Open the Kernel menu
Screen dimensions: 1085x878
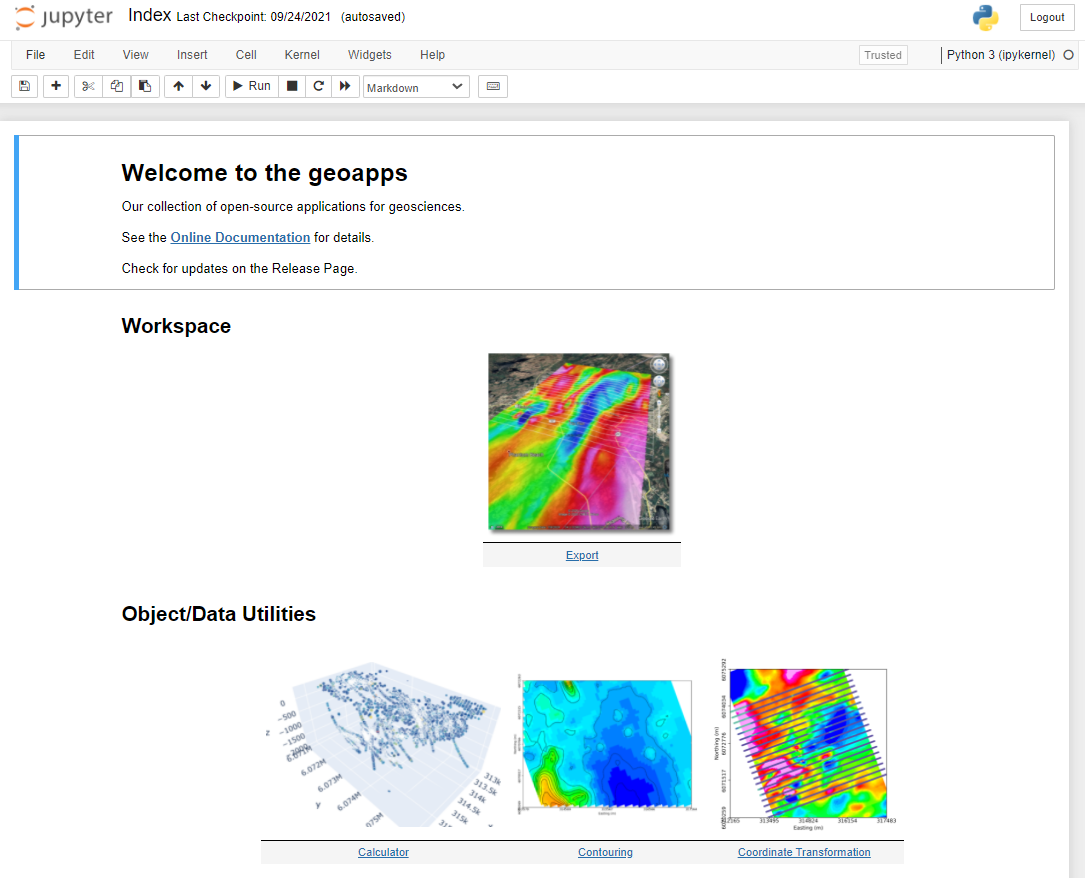click(x=302, y=55)
